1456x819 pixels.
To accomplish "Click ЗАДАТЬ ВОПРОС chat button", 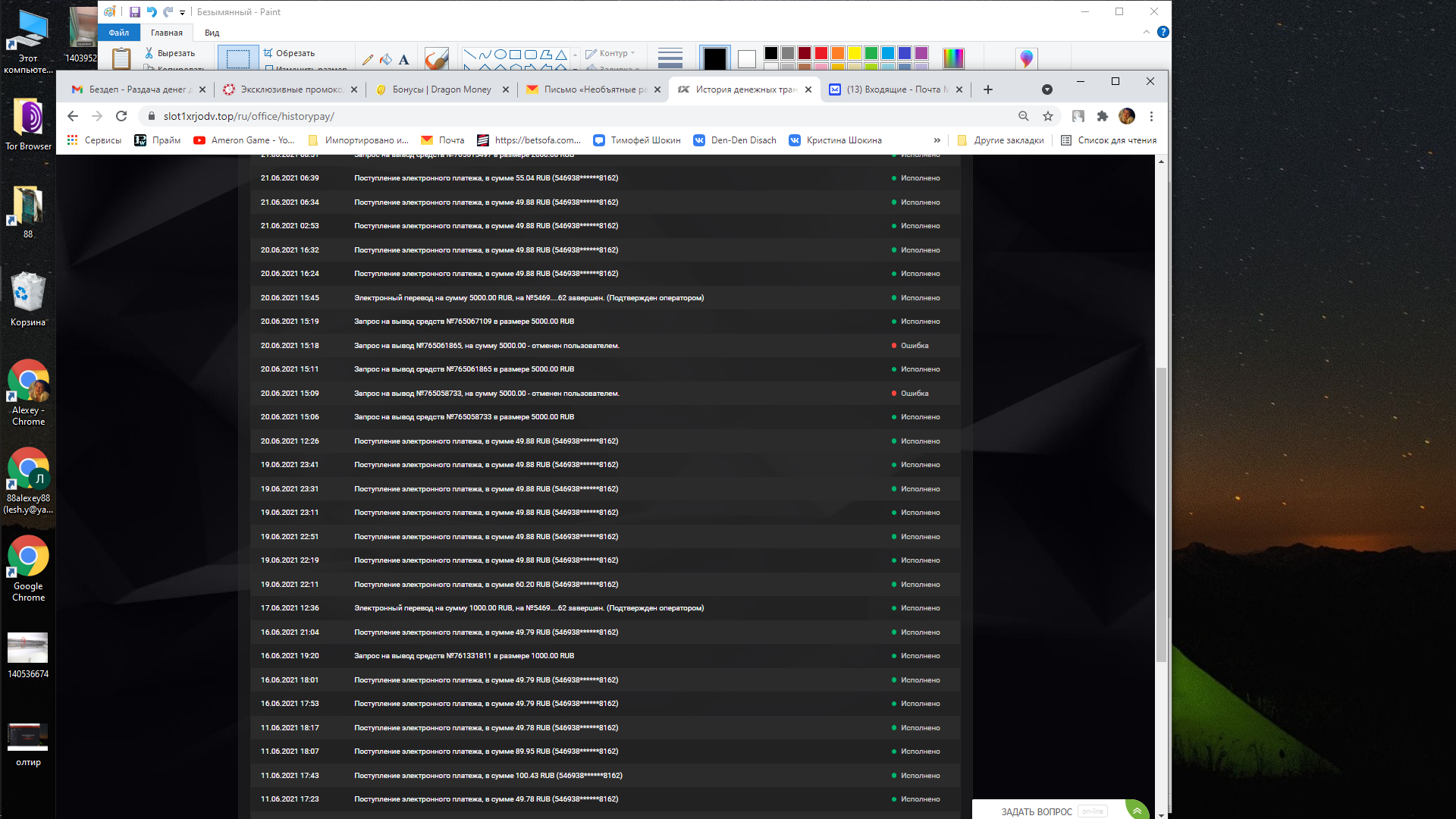I will (x=1036, y=811).
